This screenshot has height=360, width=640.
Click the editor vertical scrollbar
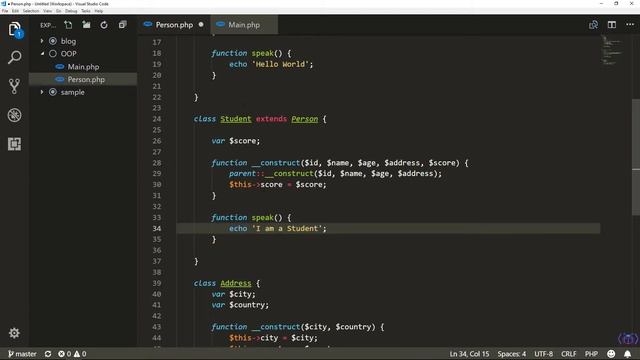click(x=636, y=157)
